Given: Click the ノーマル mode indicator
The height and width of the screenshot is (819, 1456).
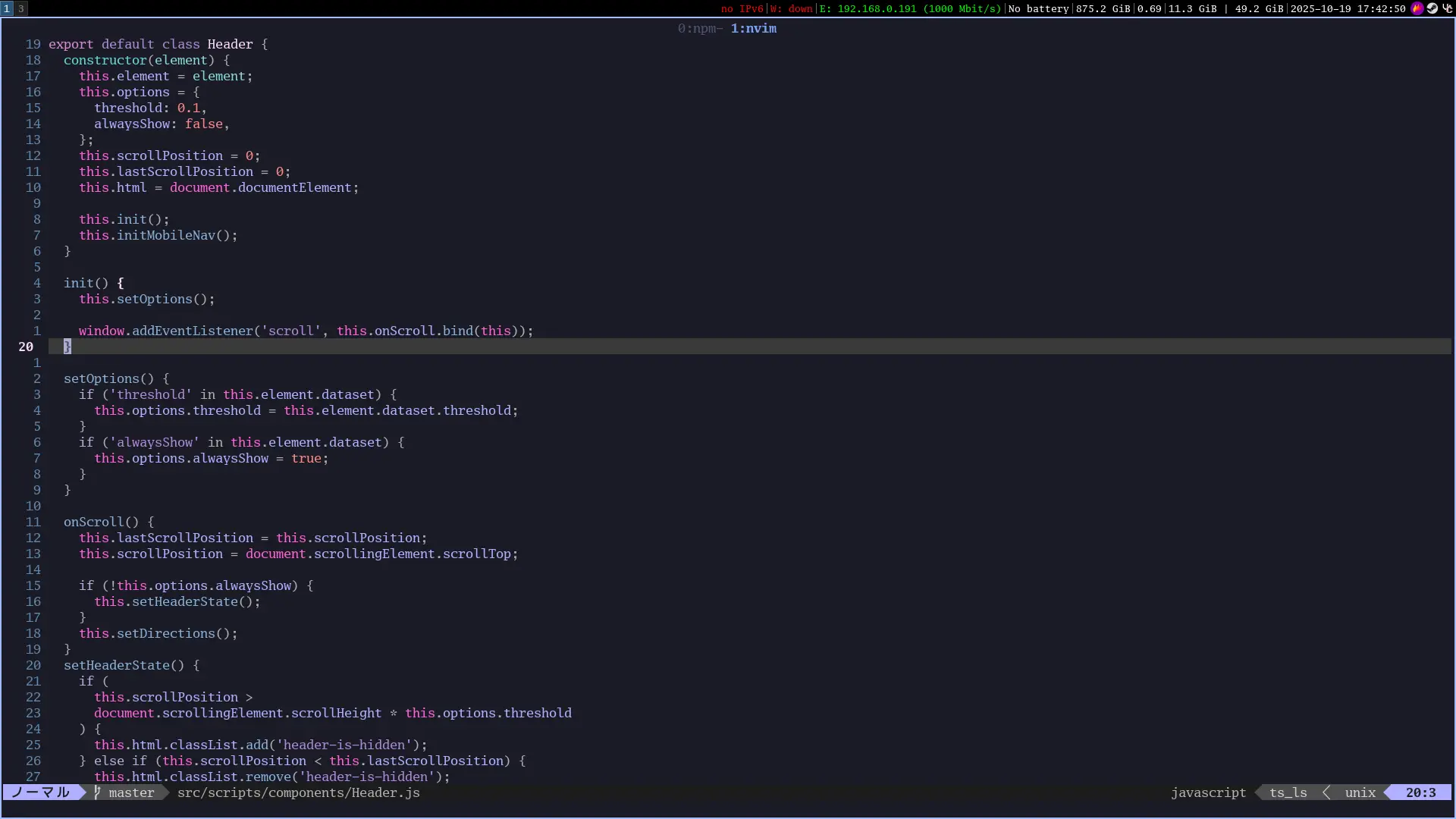Looking at the screenshot, I should click(41, 792).
